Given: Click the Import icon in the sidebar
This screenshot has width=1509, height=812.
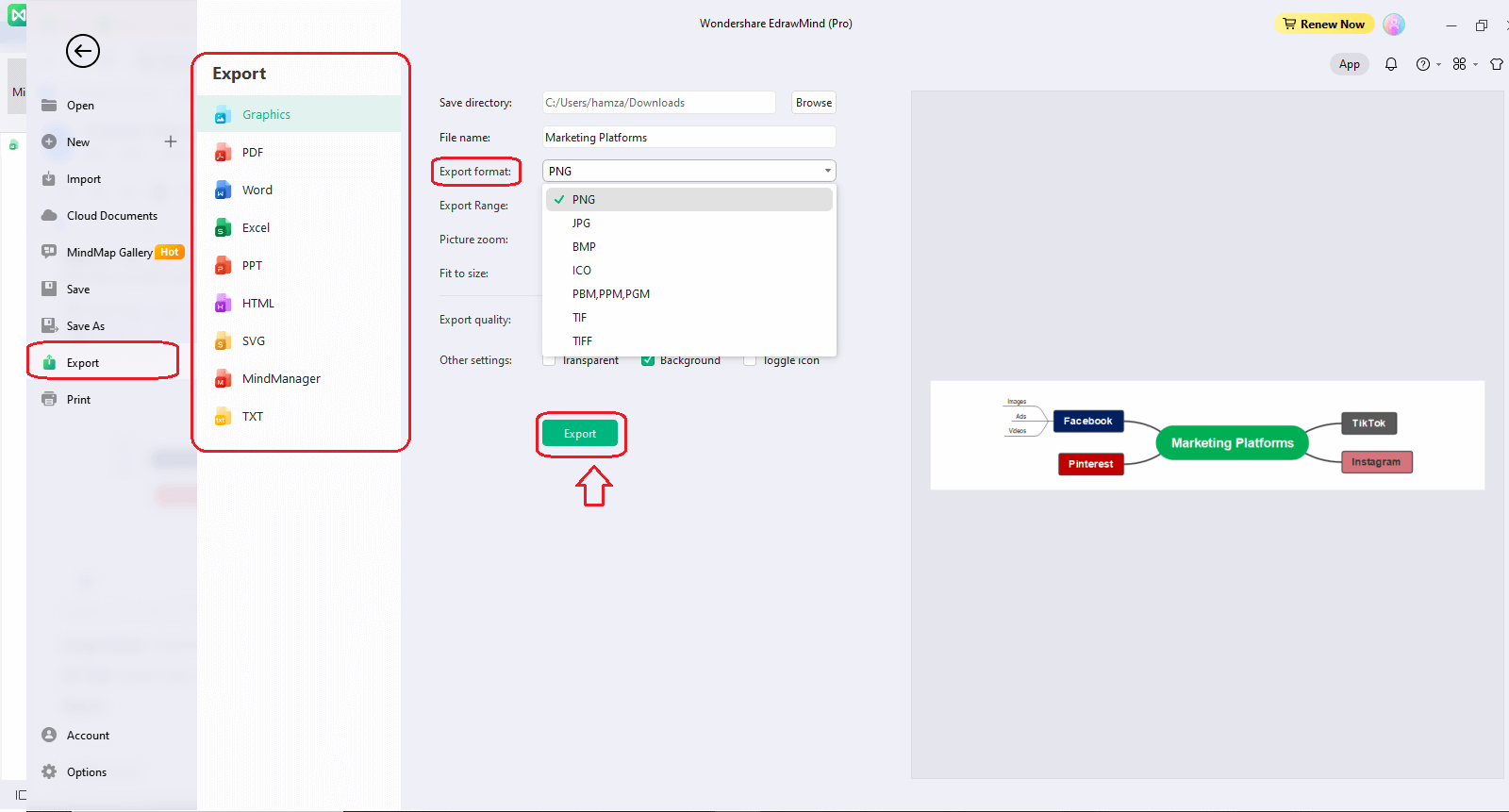Looking at the screenshot, I should coord(49,178).
